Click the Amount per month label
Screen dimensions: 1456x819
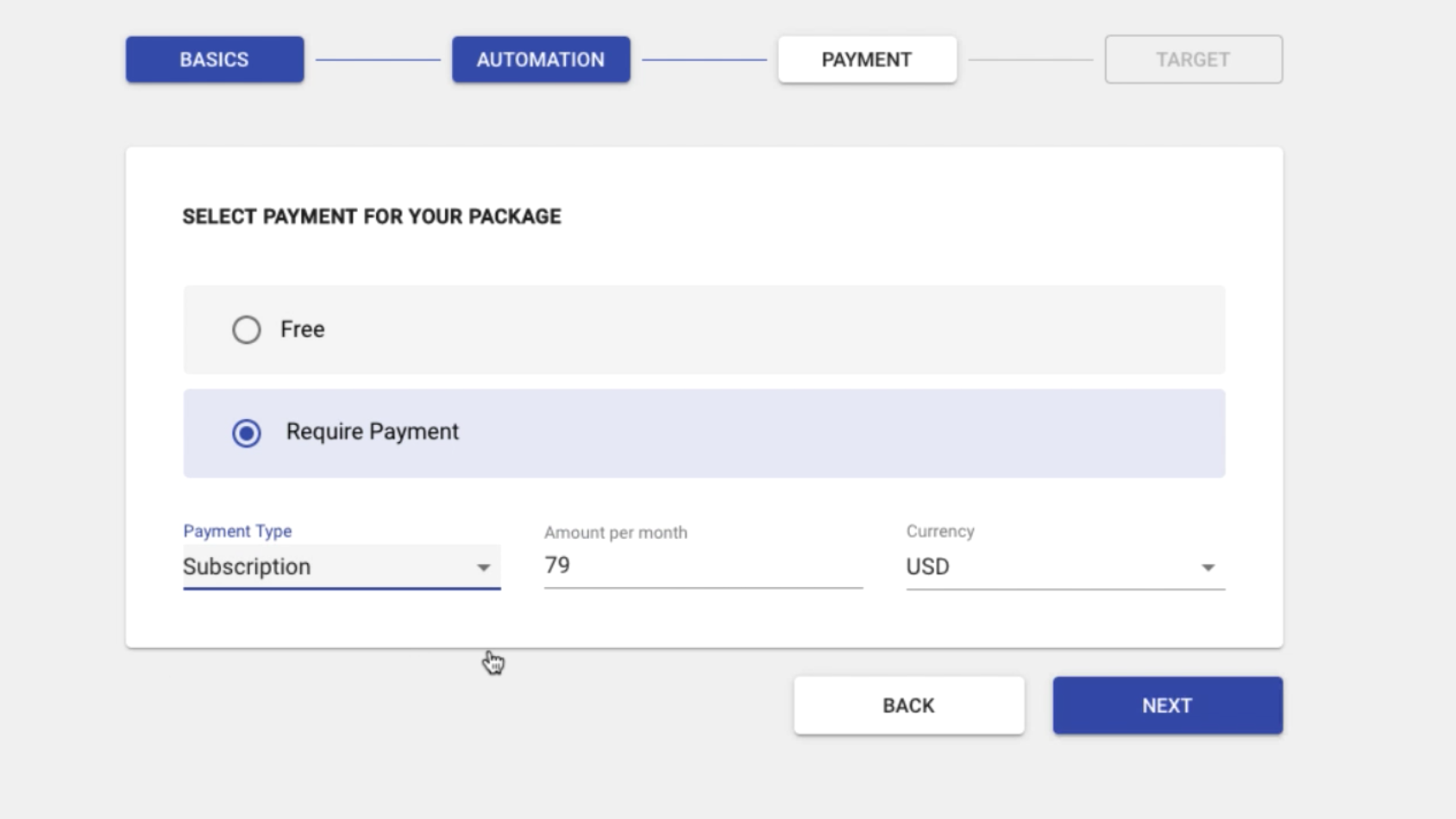point(616,533)
